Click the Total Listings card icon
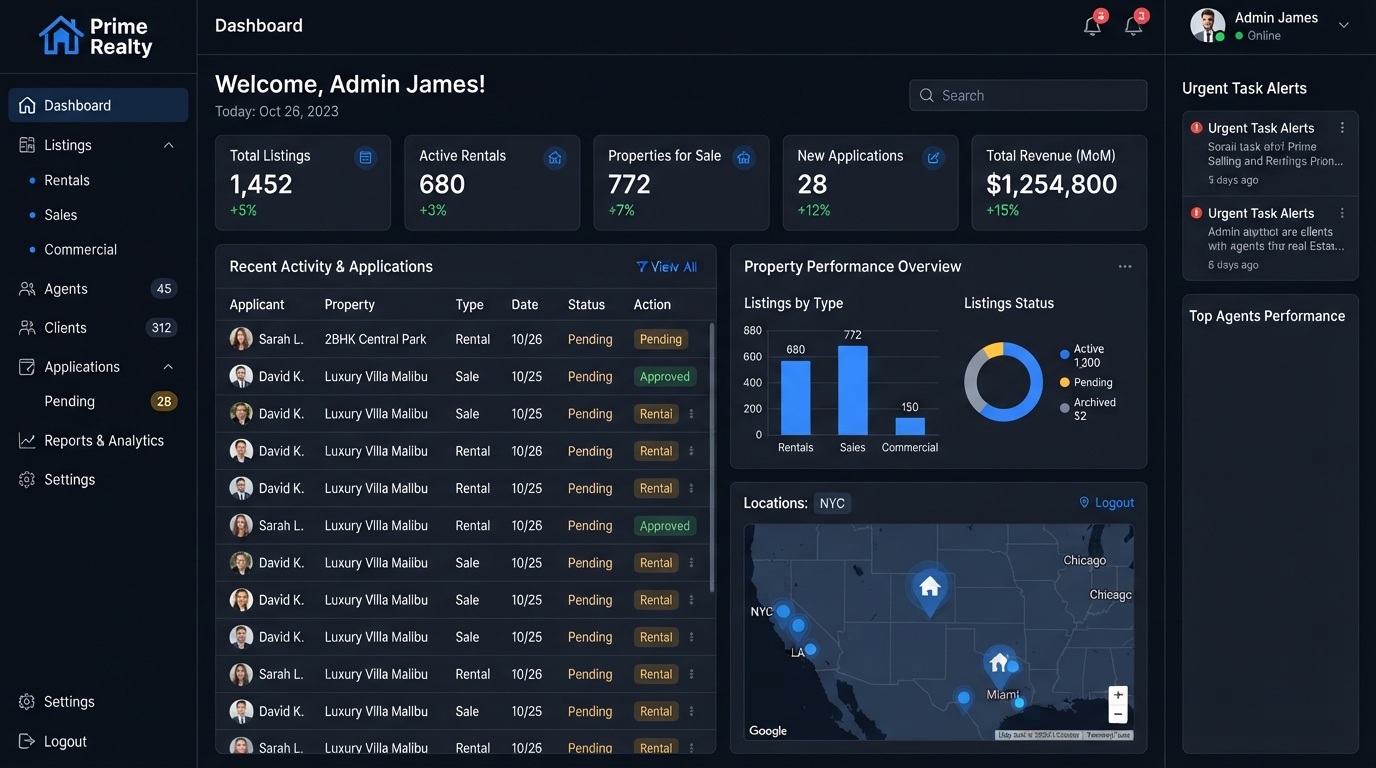The width and height of the screenshot is (1376, 768). 365,157
